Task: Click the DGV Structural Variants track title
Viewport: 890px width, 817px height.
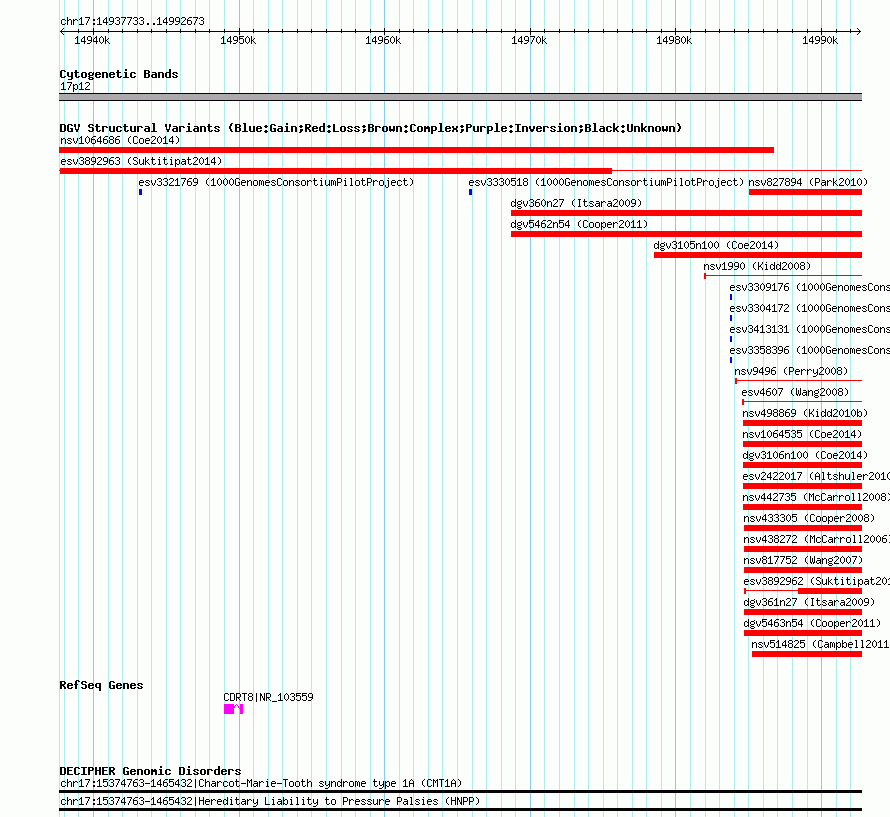Action: 370,128
